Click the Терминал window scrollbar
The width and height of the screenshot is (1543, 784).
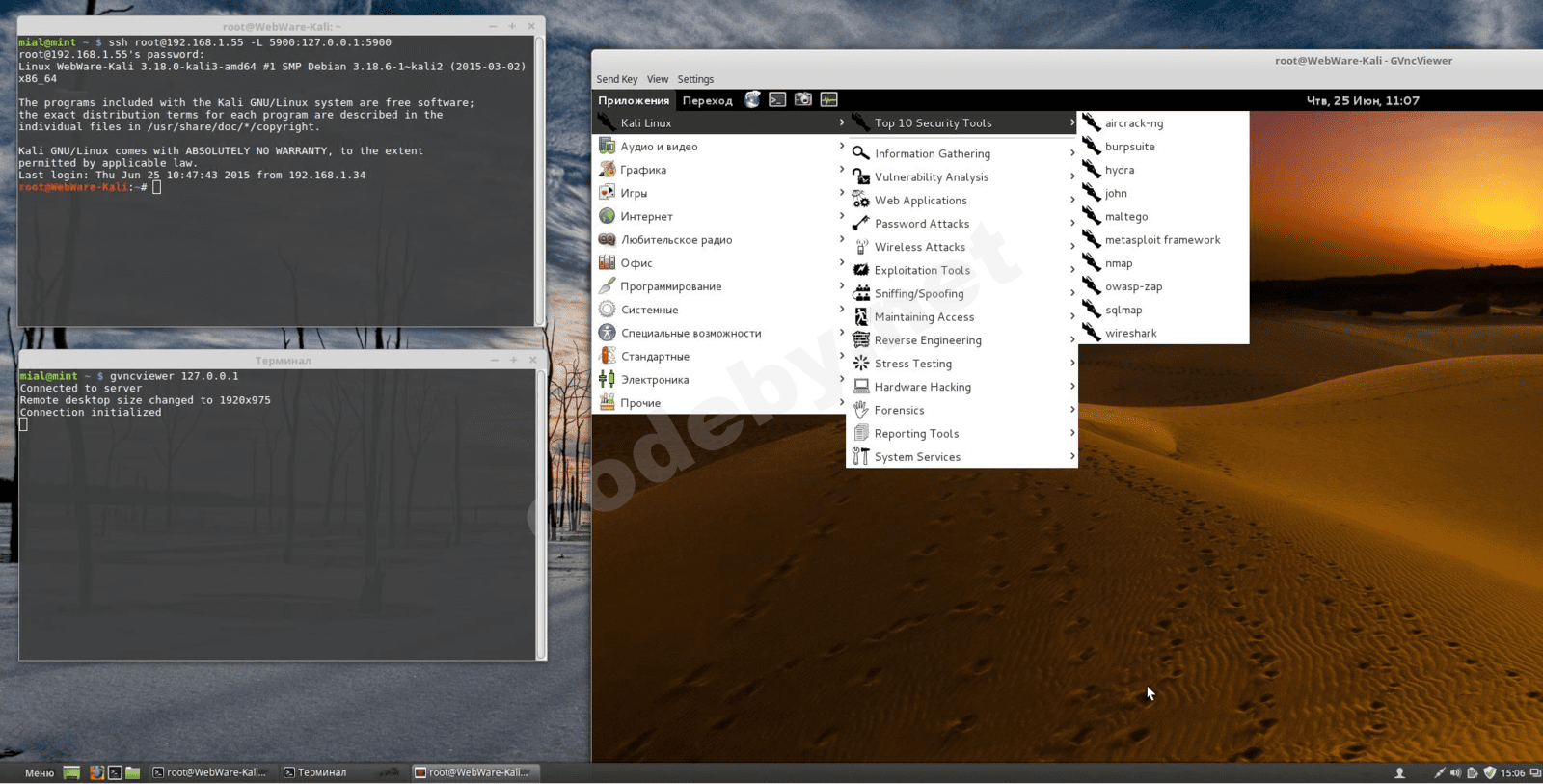(541, 514)
